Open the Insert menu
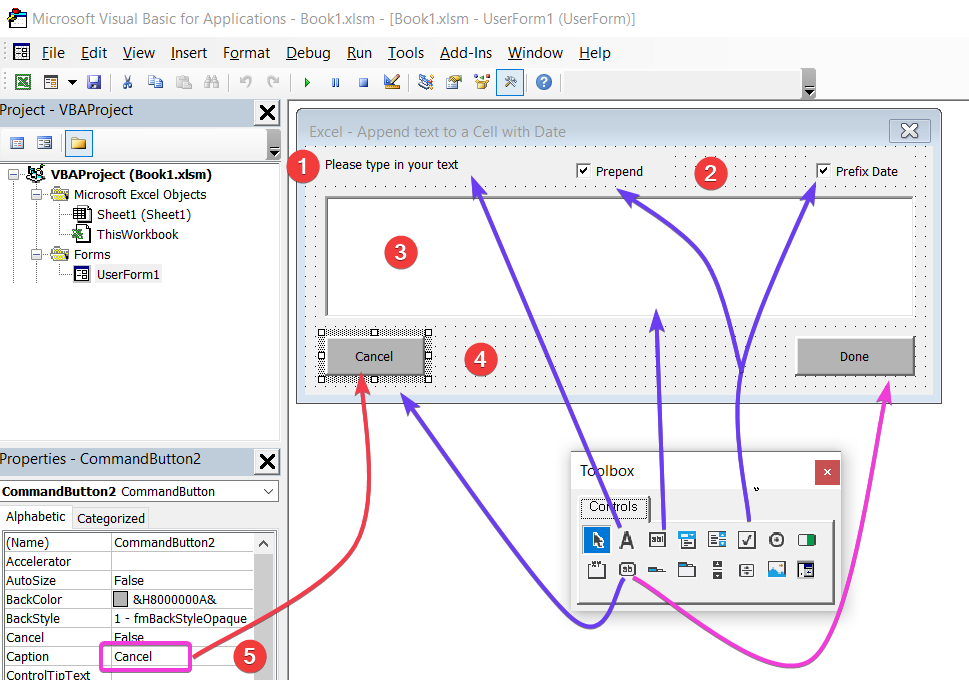The width and height of the screenshot is (969, 680). [188, 53]
